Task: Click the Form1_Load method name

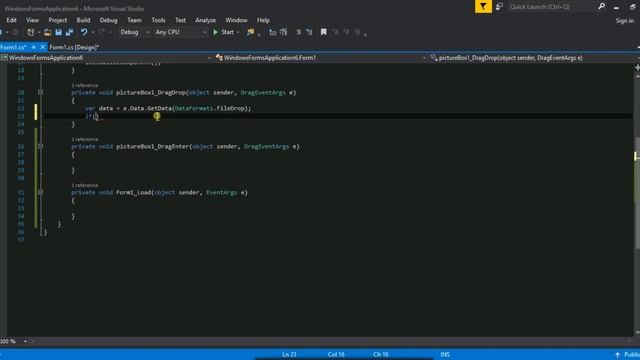Action: click(x=133, y=193)
